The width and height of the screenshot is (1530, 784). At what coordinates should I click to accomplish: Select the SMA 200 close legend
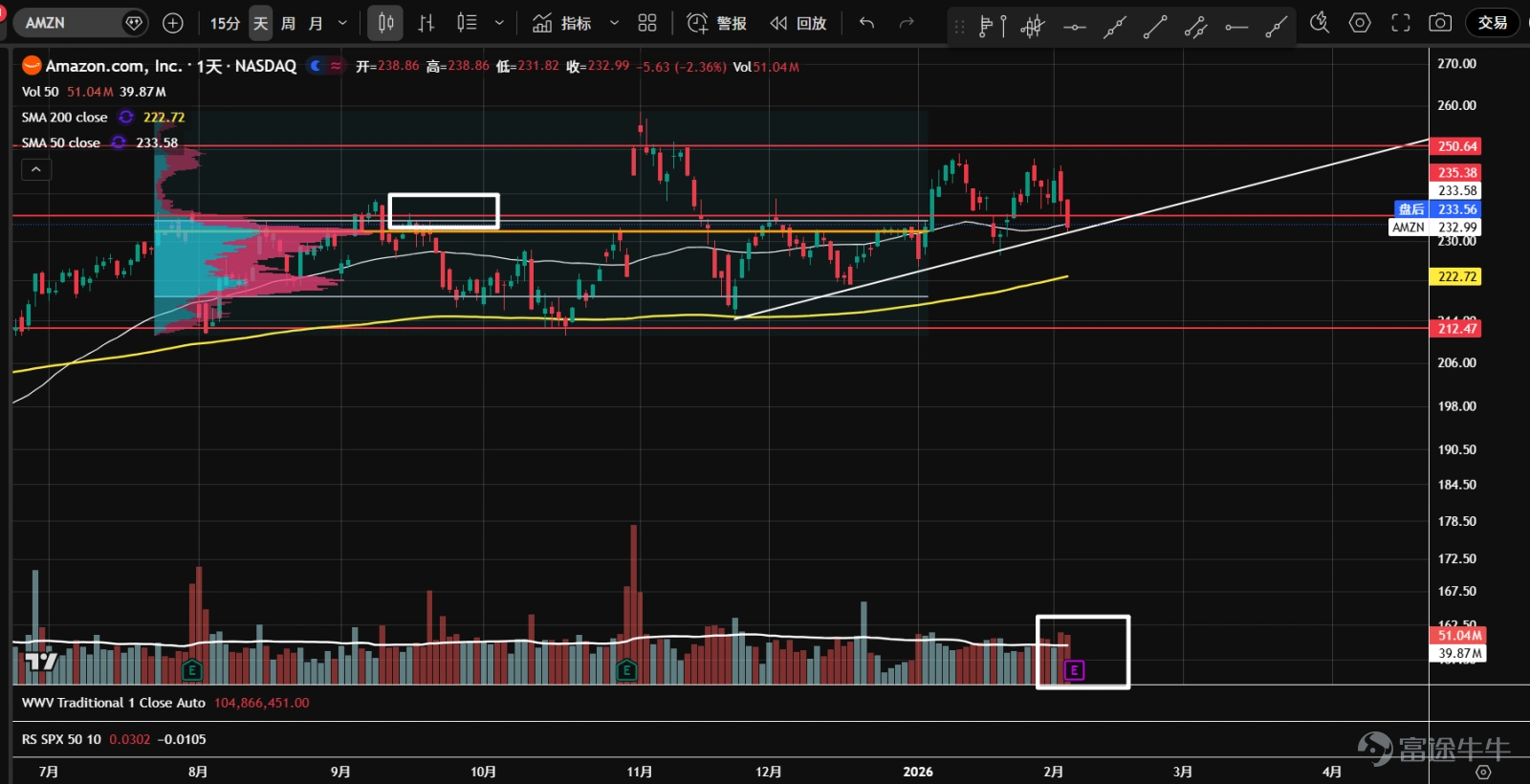[x=65, y=117]
